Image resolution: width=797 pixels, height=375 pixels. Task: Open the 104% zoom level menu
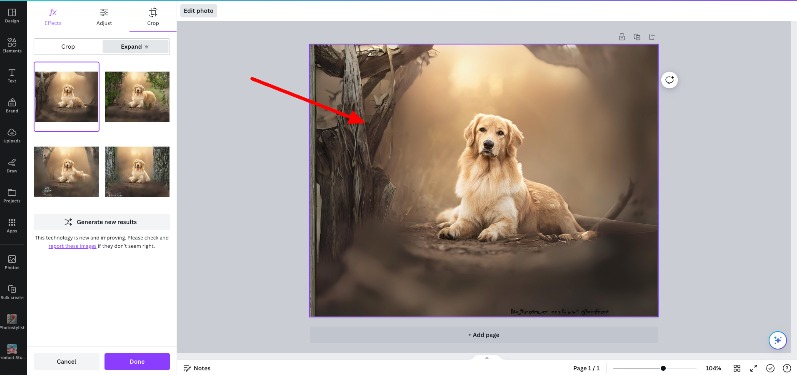713,368
